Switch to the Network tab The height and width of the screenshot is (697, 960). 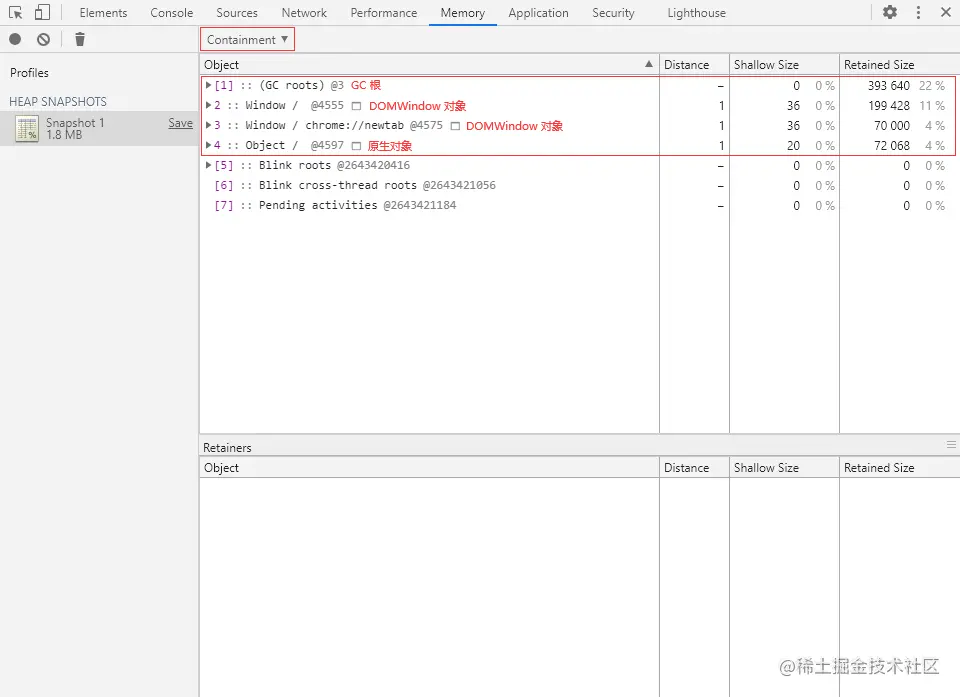[x=304, y=13]
